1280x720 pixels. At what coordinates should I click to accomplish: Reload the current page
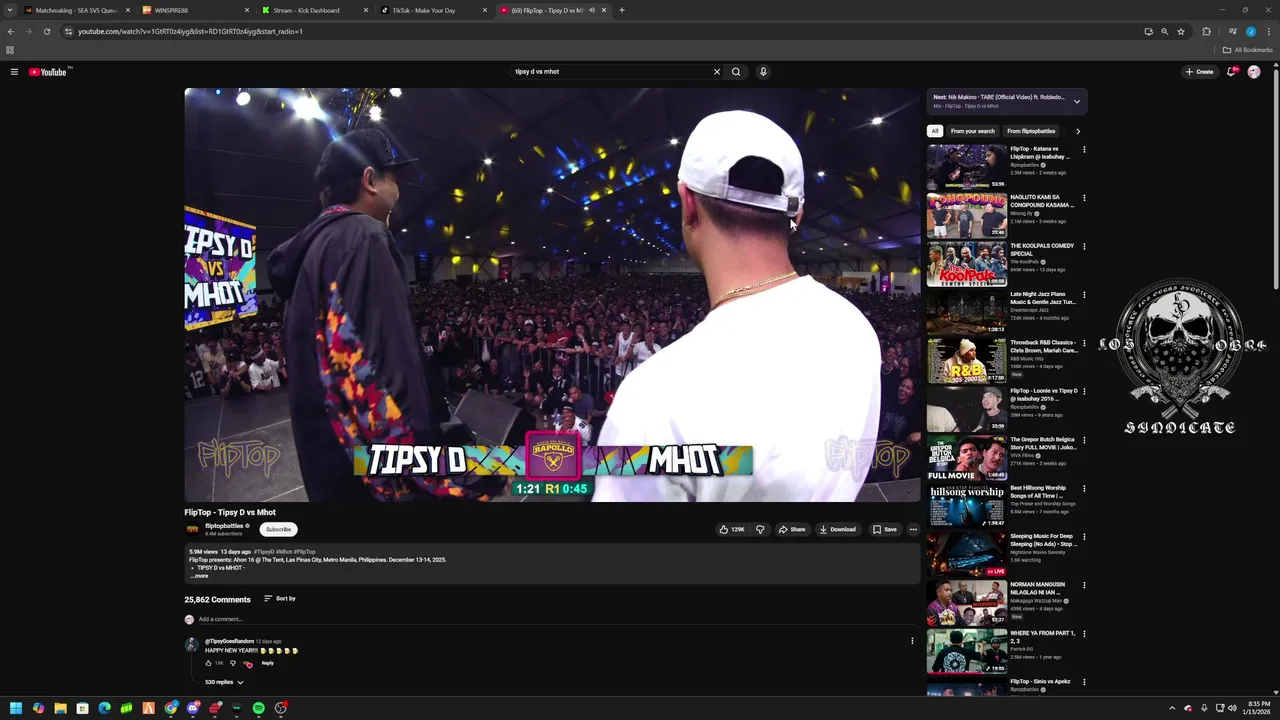(x=47, y=31)
